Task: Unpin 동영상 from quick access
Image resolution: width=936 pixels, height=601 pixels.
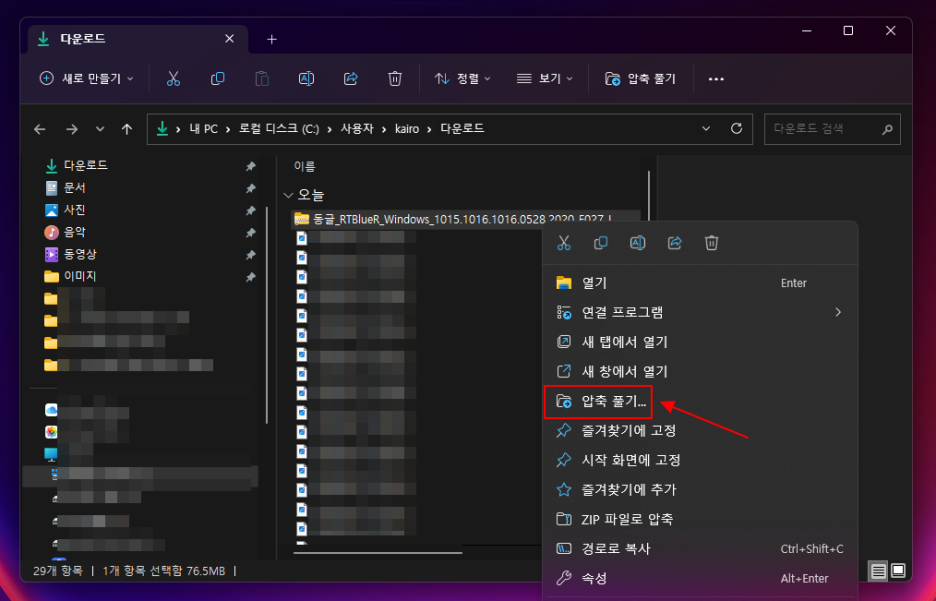Action: 251,254
